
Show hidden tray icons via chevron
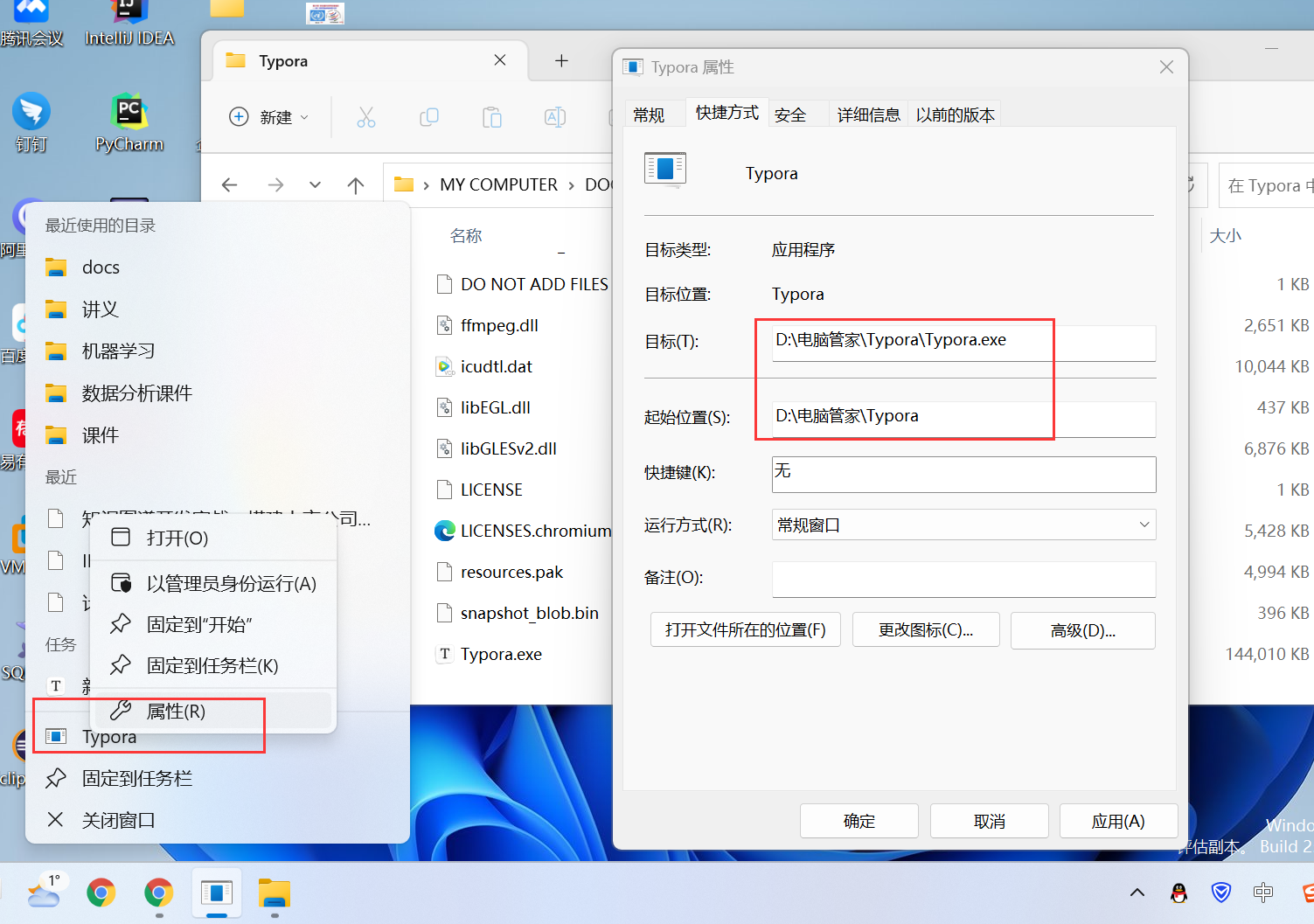(x=1137, y=893)
